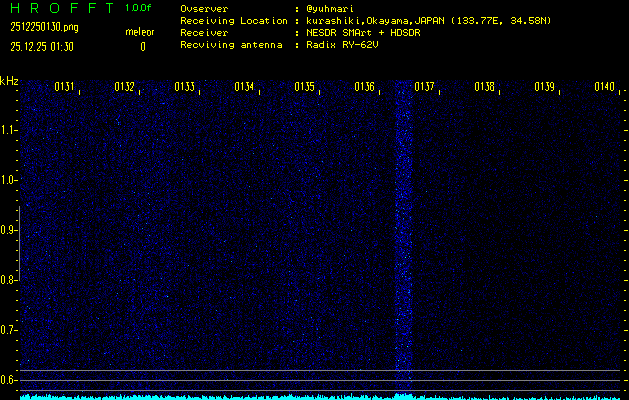Click location kurashiki,Okayama,JAPAN text
This screenshot has width=629, height=400.
[x=375, y=20]
